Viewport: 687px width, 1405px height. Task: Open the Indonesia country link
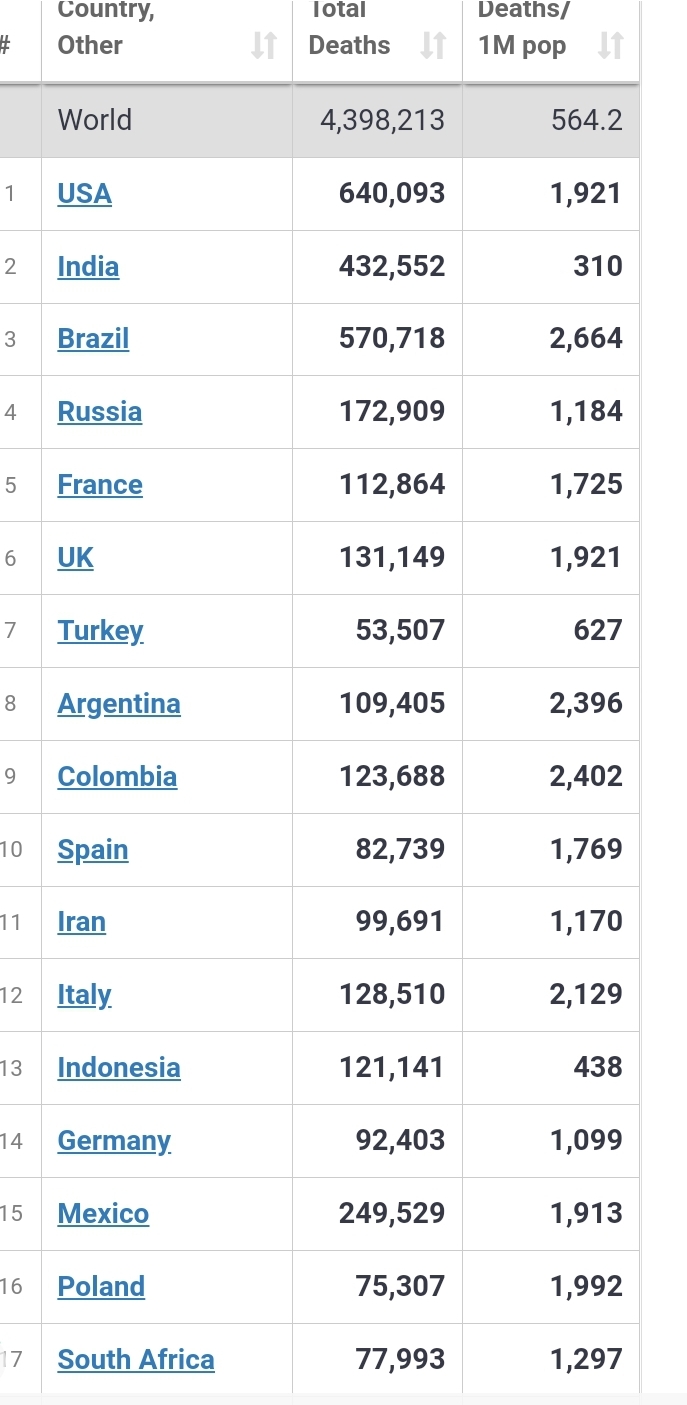119,1068
